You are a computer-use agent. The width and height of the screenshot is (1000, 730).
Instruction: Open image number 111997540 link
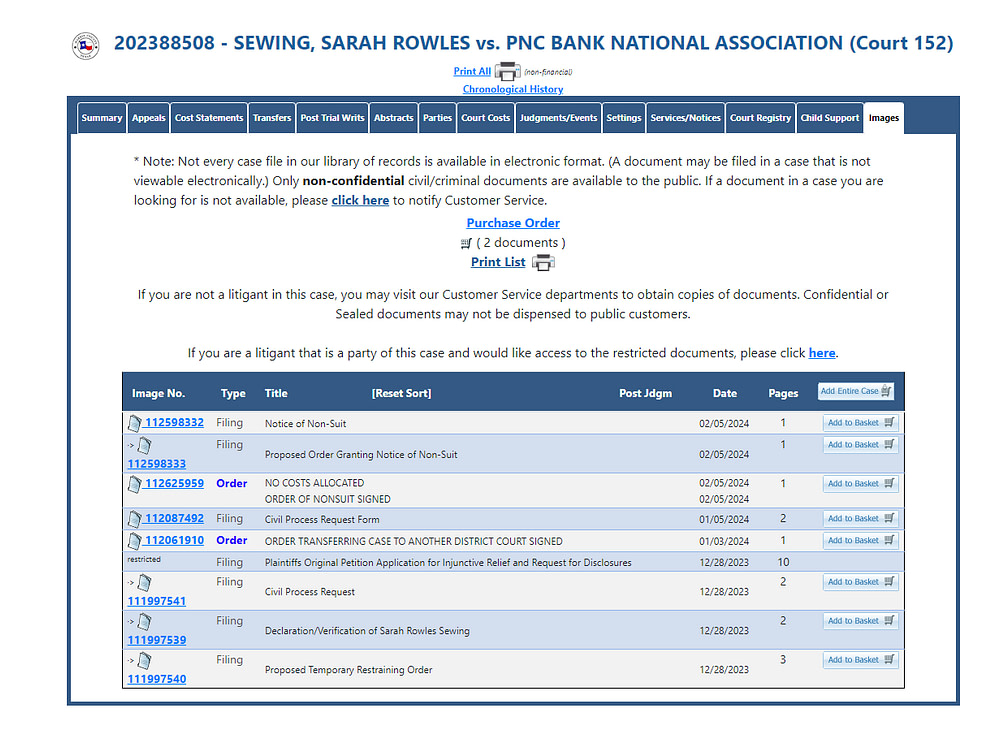tap(157, 679)
